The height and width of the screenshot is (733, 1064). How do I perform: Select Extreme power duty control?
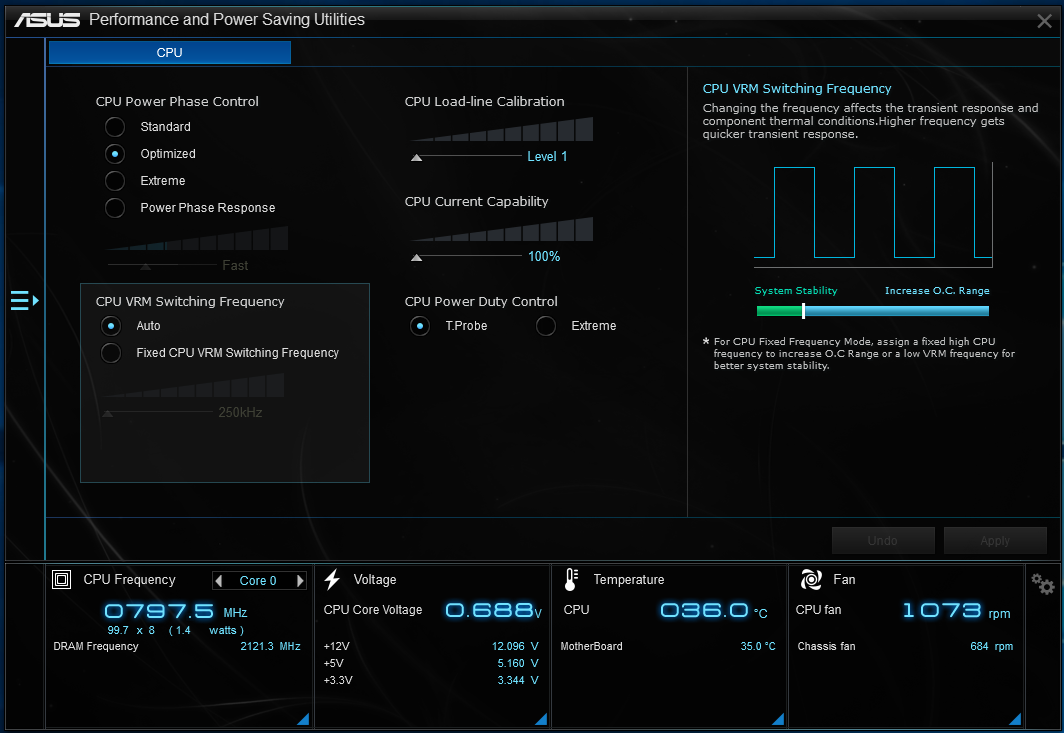click(x=546, y=326)
